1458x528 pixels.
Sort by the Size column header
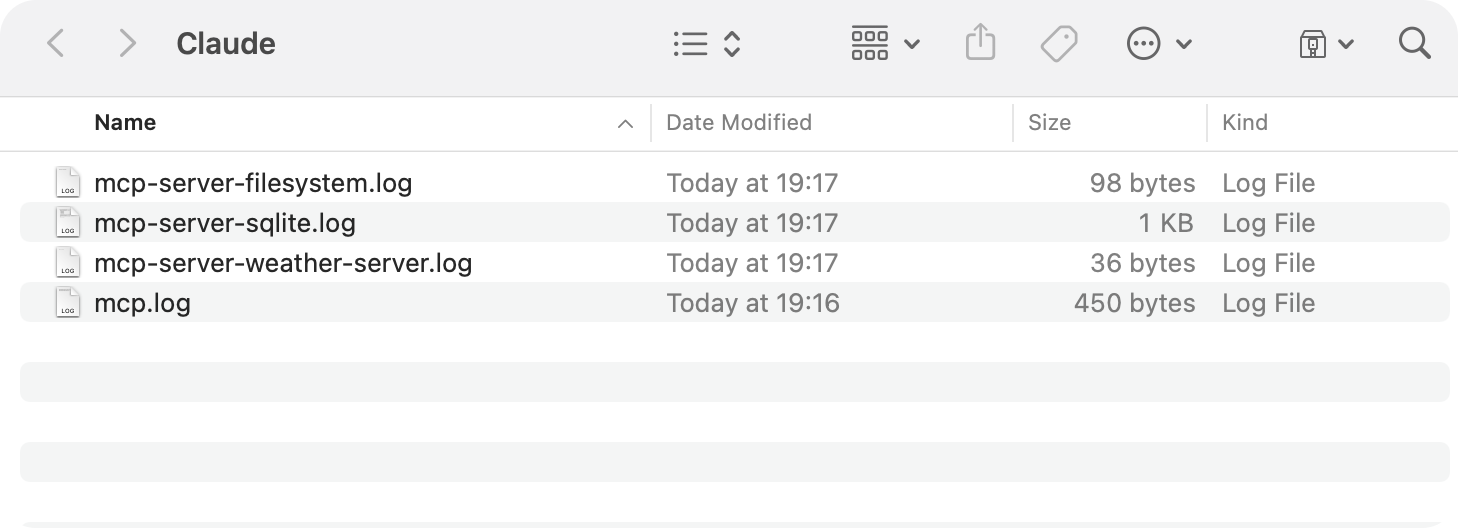pyautogui.click(x=1049, y=123)
